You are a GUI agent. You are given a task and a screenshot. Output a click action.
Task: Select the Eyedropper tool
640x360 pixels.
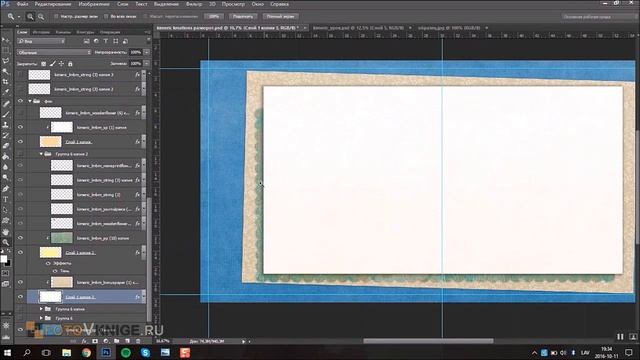5,93
